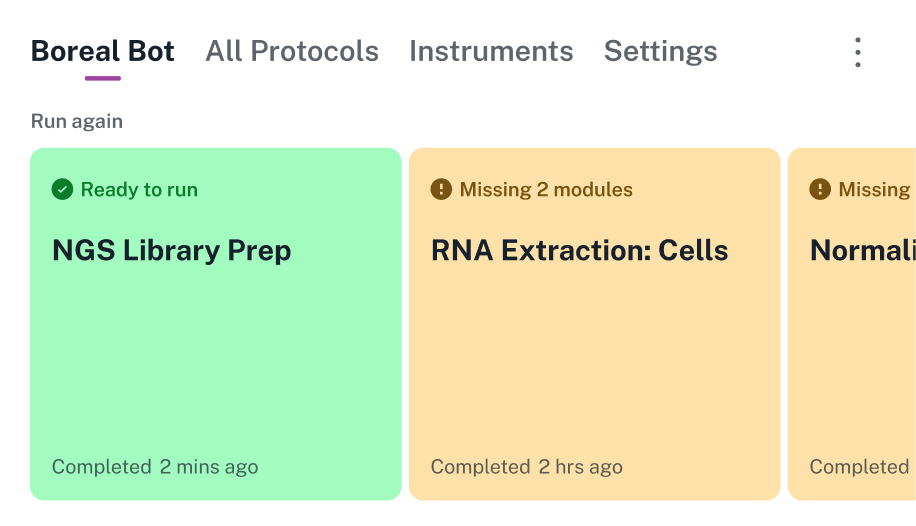Click the warning icon on RNA Extraction card
The height and width of the screenshot is (526, 916).
[x=441, y=189]
